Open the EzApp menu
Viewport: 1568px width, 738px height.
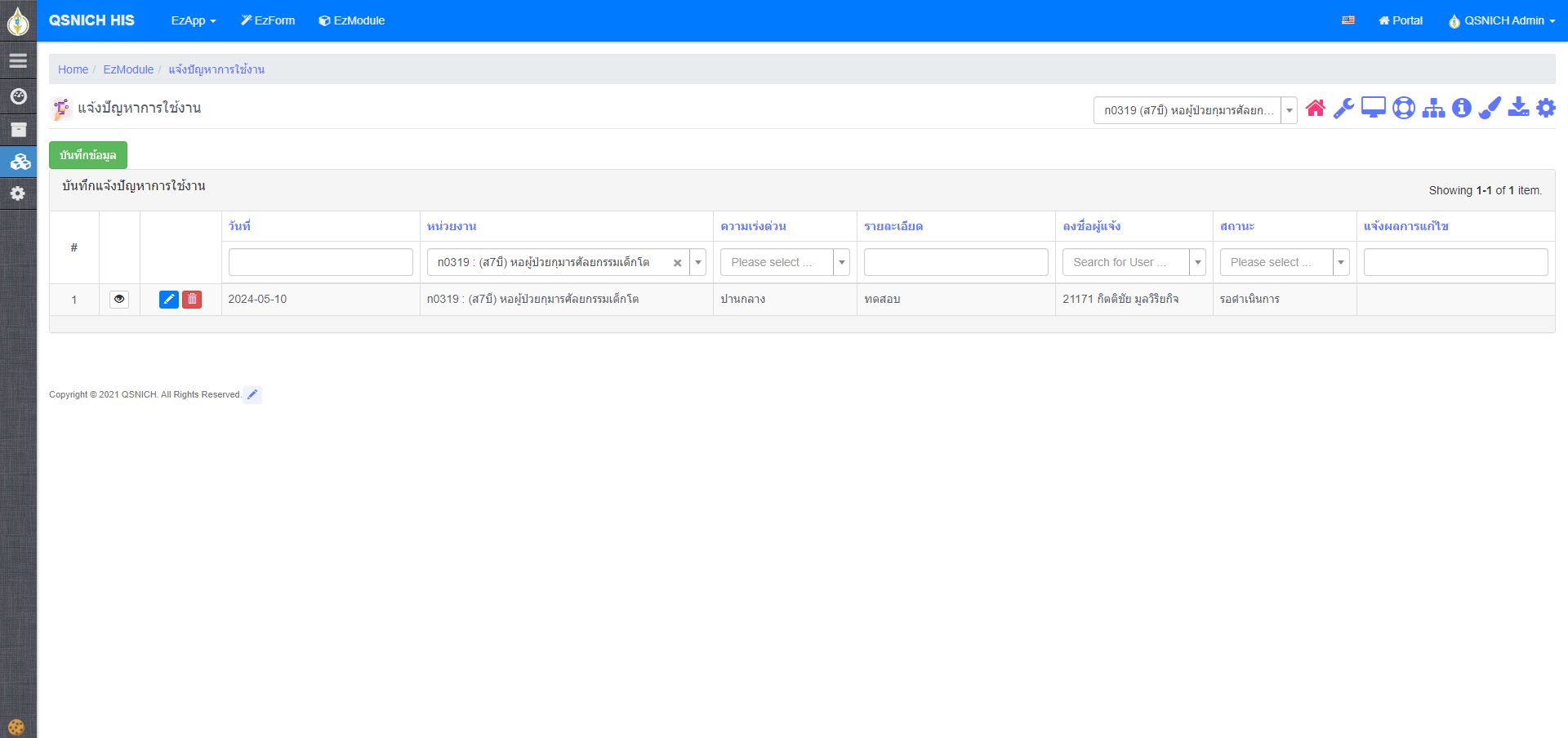pyautogui.click(x=193, y=20)
